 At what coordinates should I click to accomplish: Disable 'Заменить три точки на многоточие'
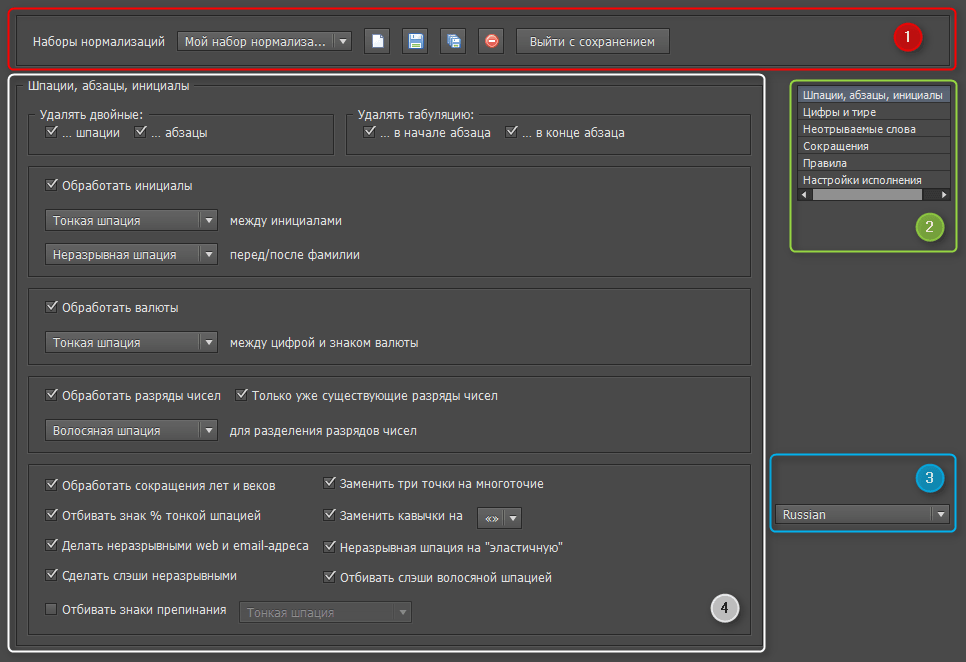pos(330,483)
